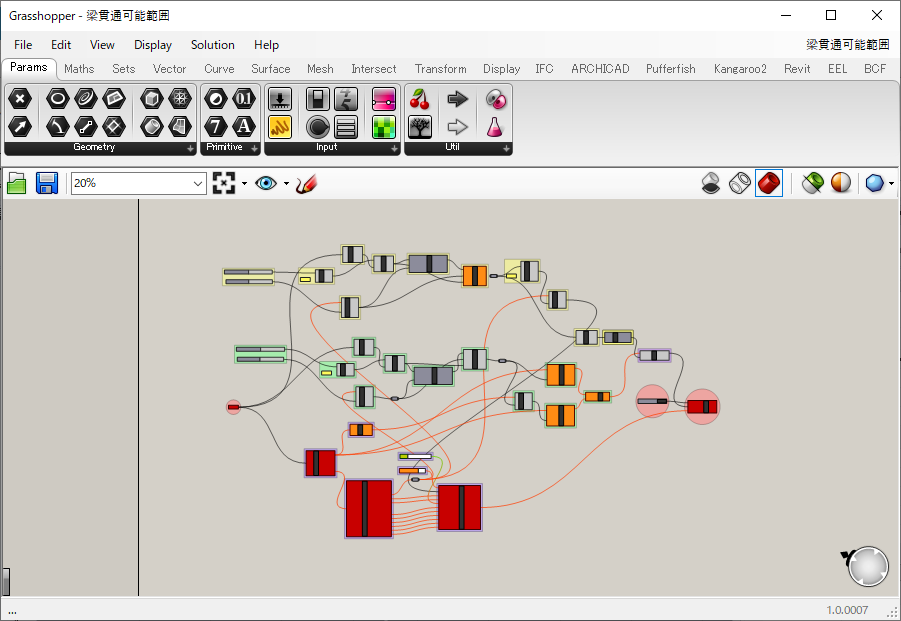Choose the white arrow Cluster Output icon
901x621 pixels.
[x=457, y=126]
